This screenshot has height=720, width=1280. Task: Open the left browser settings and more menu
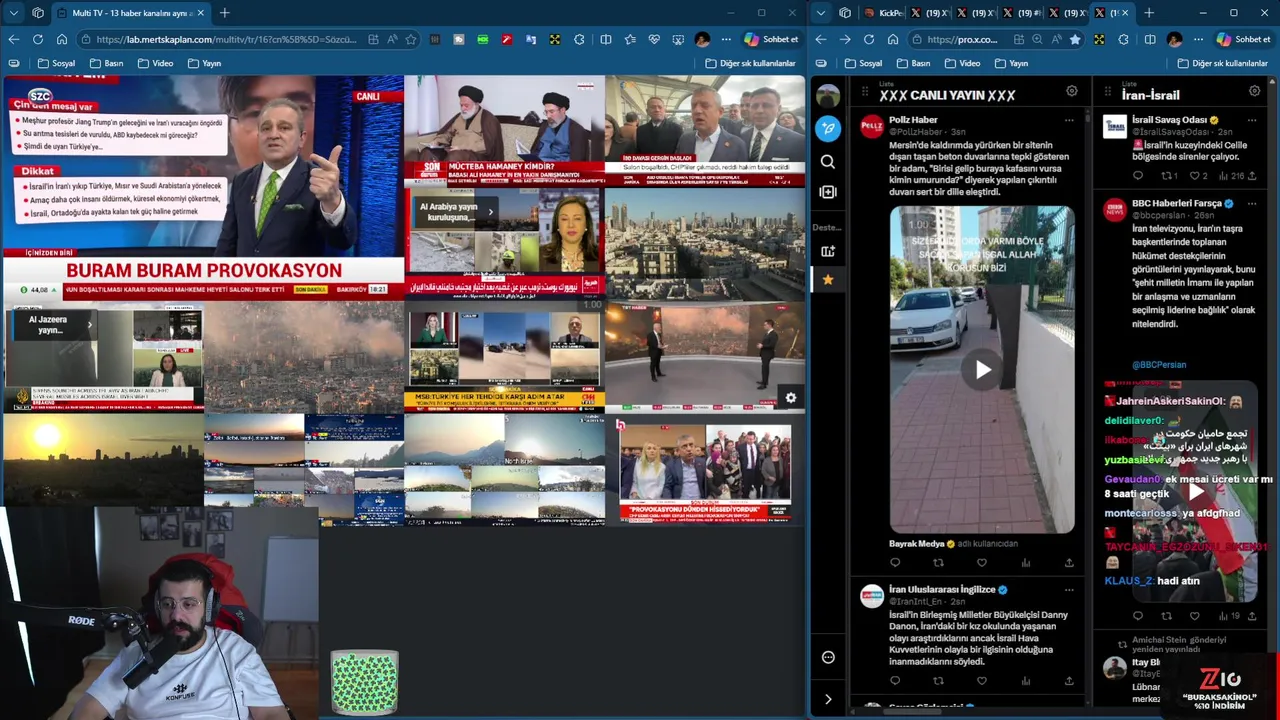pyautogui.click(x=726, y=39)
